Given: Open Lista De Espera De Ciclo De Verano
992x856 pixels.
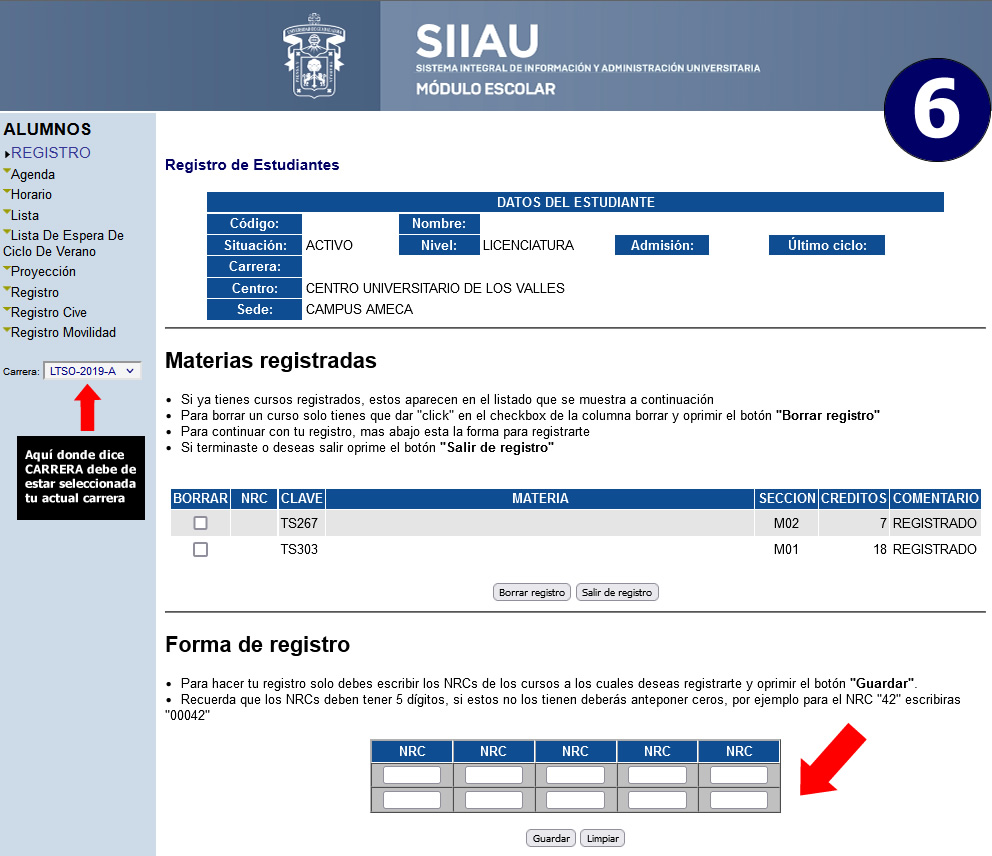Looking at the screenshot, I should 63,244.
